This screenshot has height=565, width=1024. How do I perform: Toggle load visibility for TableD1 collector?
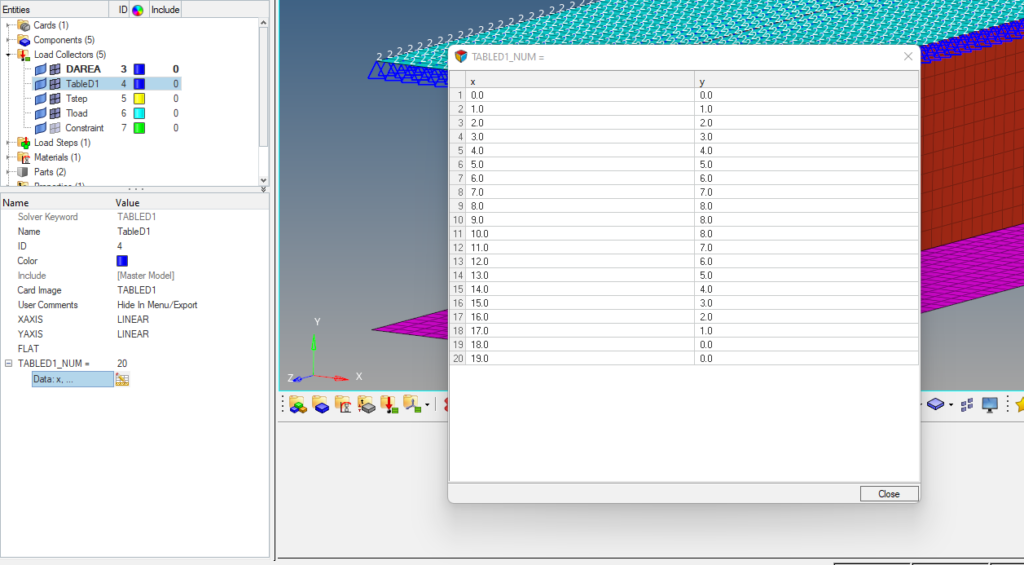pyautogui.click(x=40, y=84)
